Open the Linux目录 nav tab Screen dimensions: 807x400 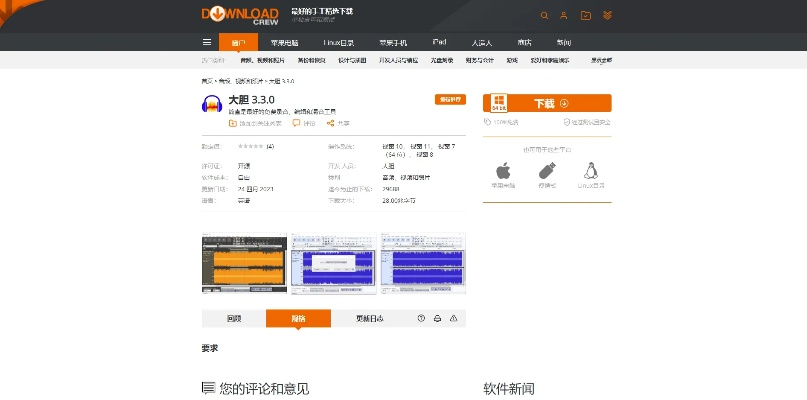[x=339, y=43]
